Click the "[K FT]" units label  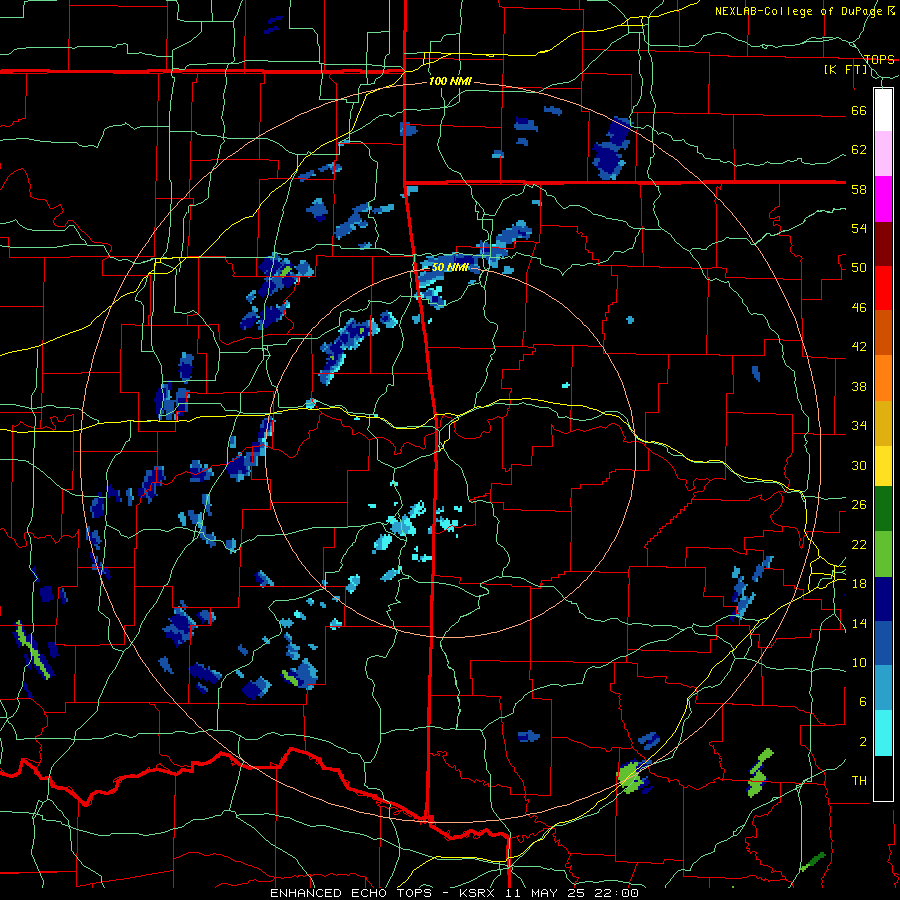(845, 70)
